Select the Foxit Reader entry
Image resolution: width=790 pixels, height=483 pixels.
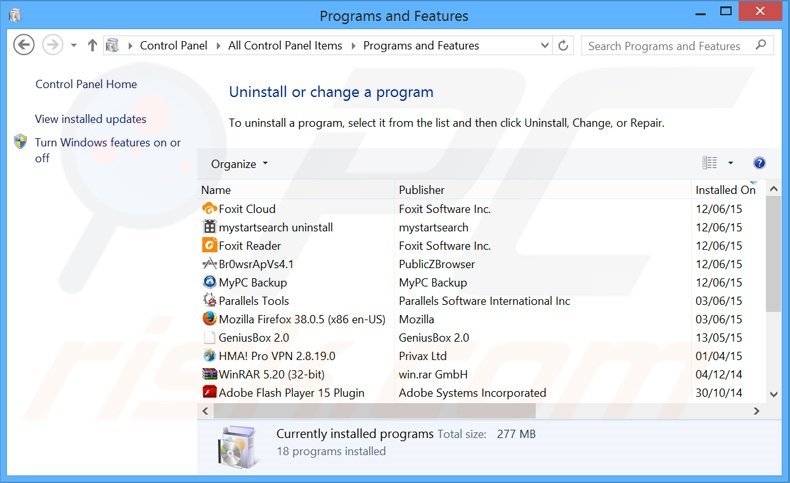coord(249,246)
